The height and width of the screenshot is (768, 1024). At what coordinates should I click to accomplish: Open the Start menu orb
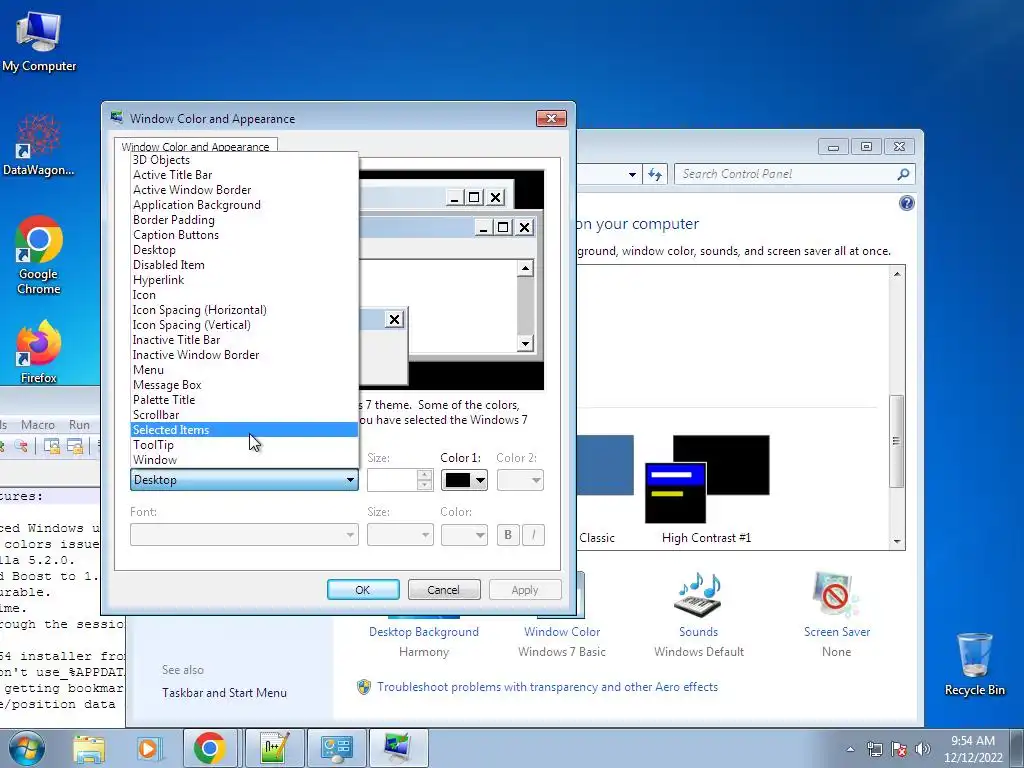tap(26, 748)
